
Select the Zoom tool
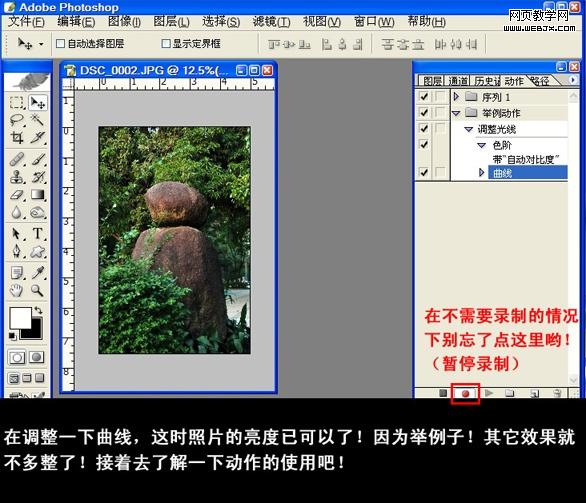point(38,290)
